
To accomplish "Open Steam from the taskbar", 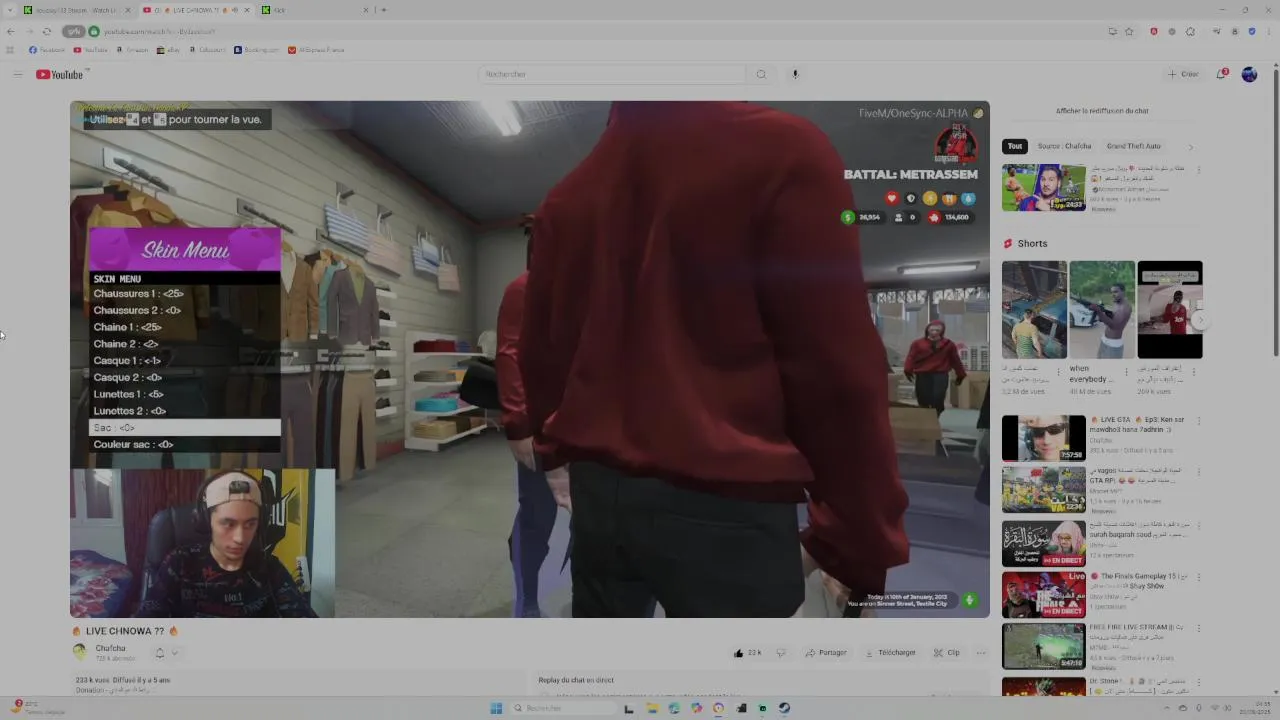I will (x=784, y=708).
